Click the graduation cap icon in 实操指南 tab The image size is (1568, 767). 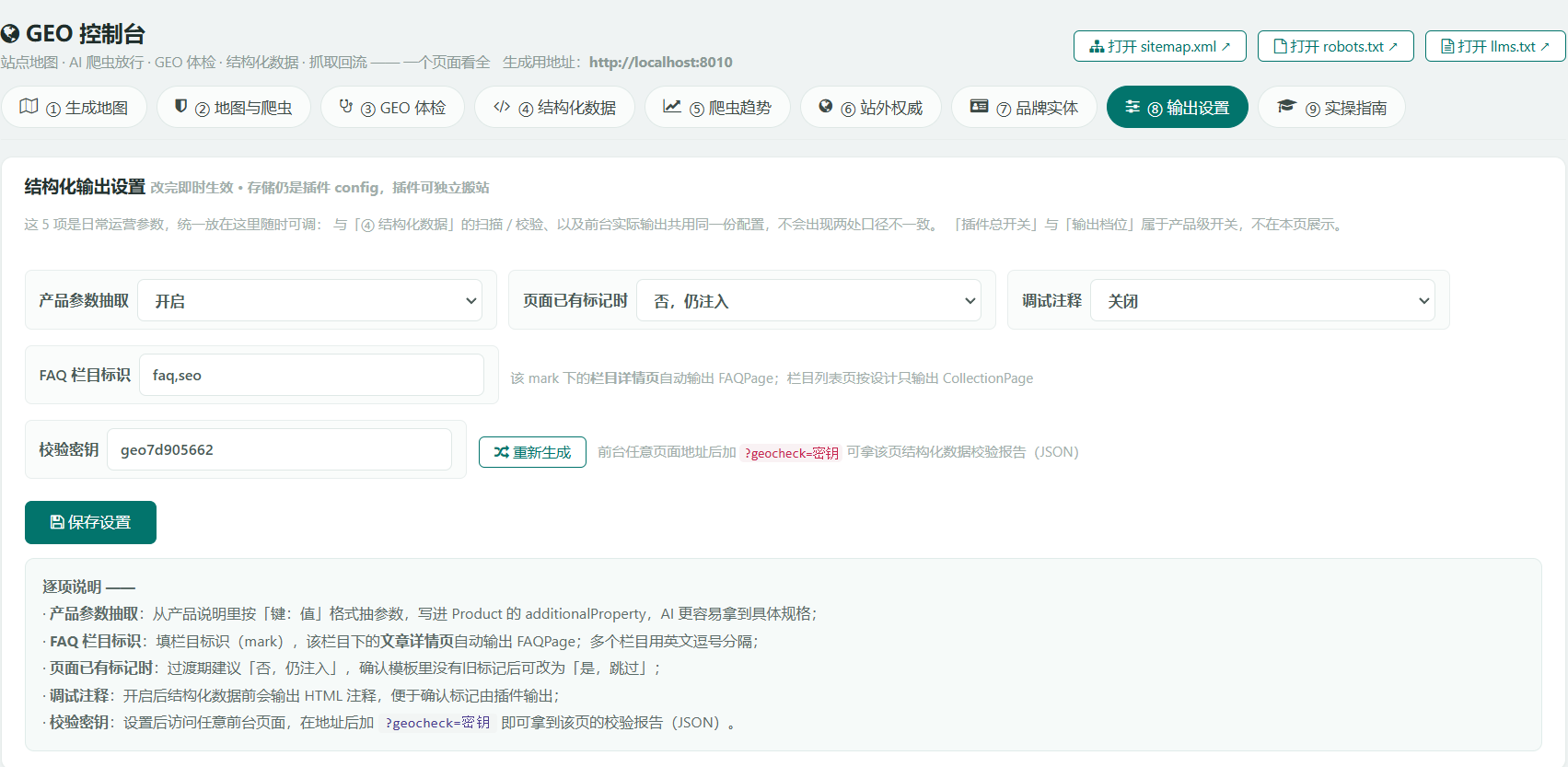coord(1286,107)
